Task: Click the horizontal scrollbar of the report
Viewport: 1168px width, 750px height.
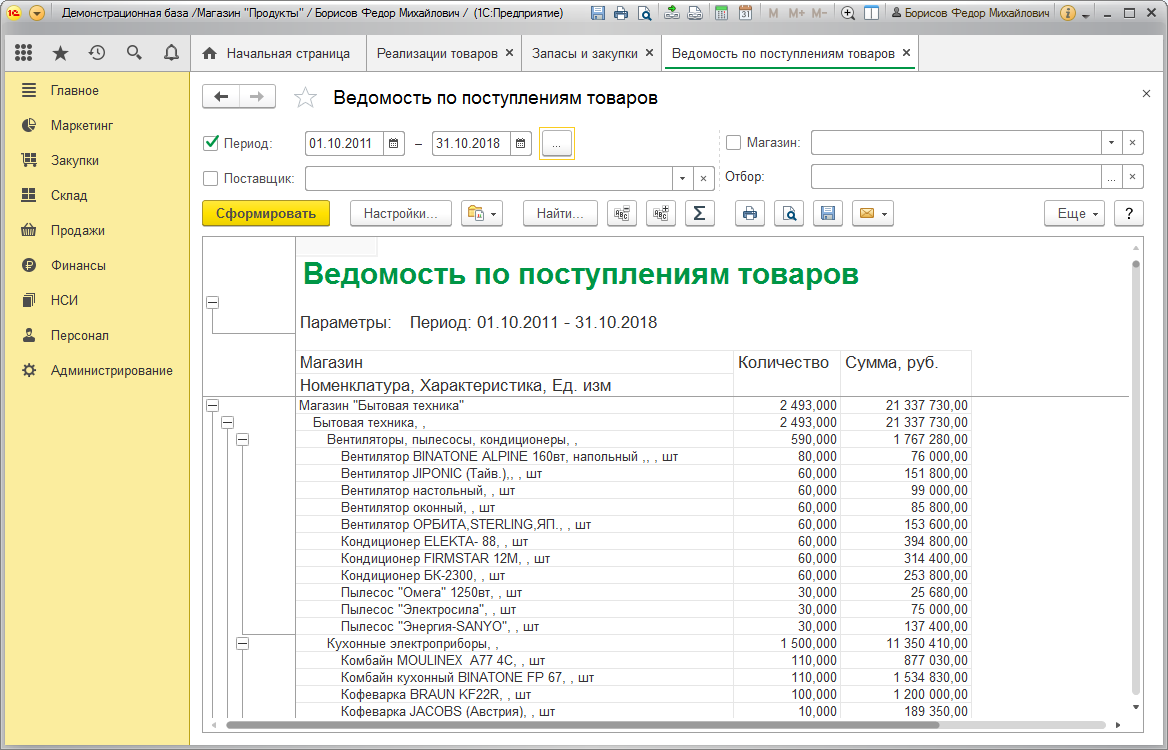Action: tap(583, 725)
